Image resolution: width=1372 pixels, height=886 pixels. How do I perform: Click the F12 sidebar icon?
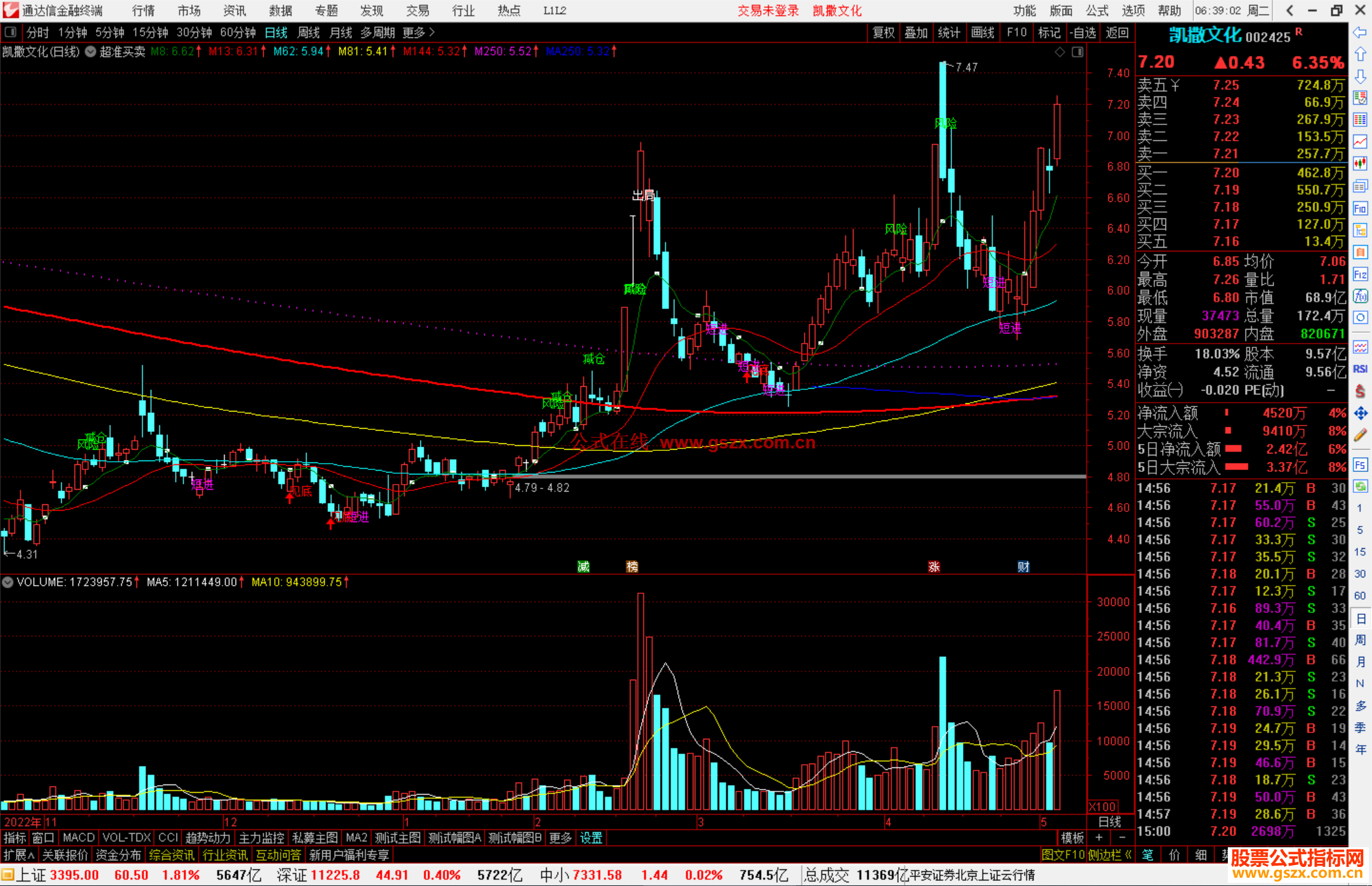1360,274
